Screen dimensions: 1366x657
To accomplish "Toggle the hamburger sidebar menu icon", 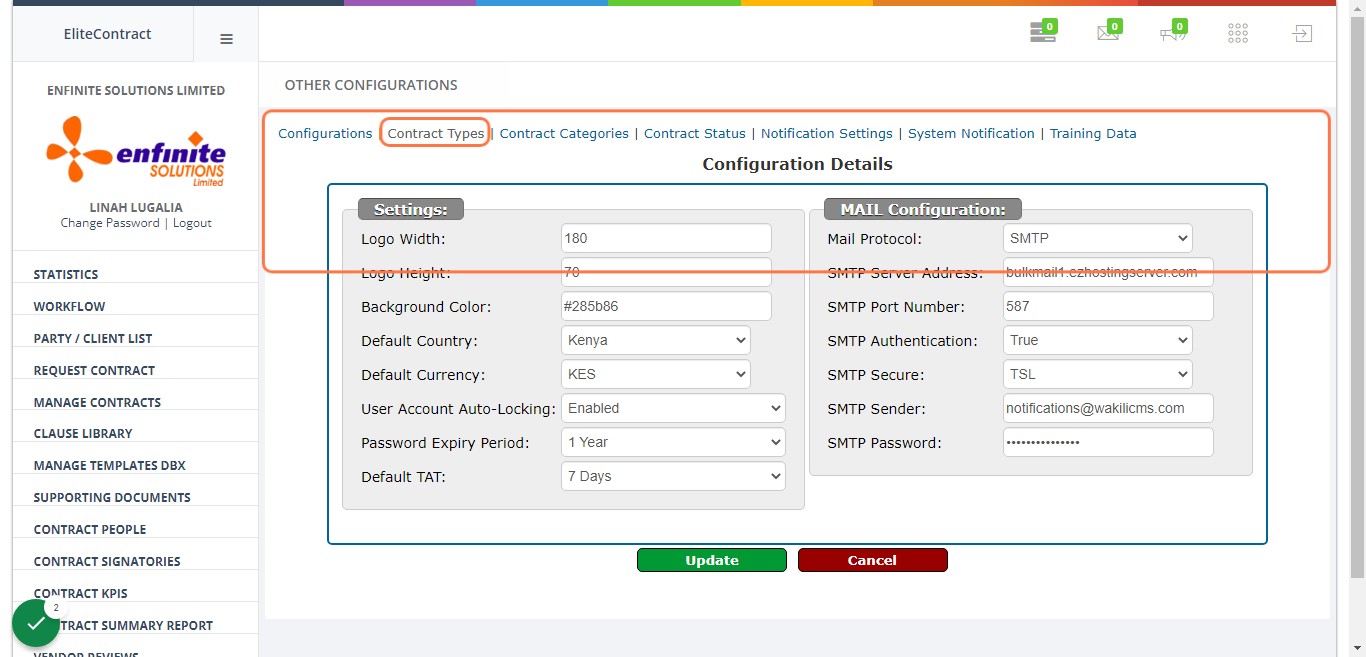I will tap(226, 39).
